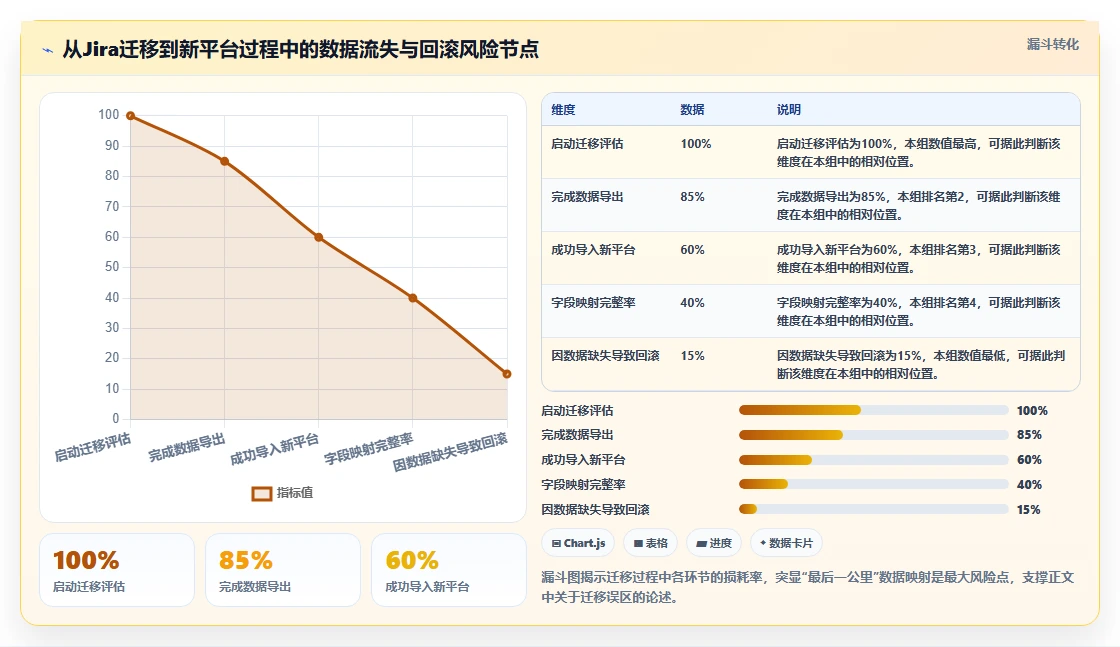Click the 漏斗转化 tag in header
1120x647 pixels.
(1052, 44)
